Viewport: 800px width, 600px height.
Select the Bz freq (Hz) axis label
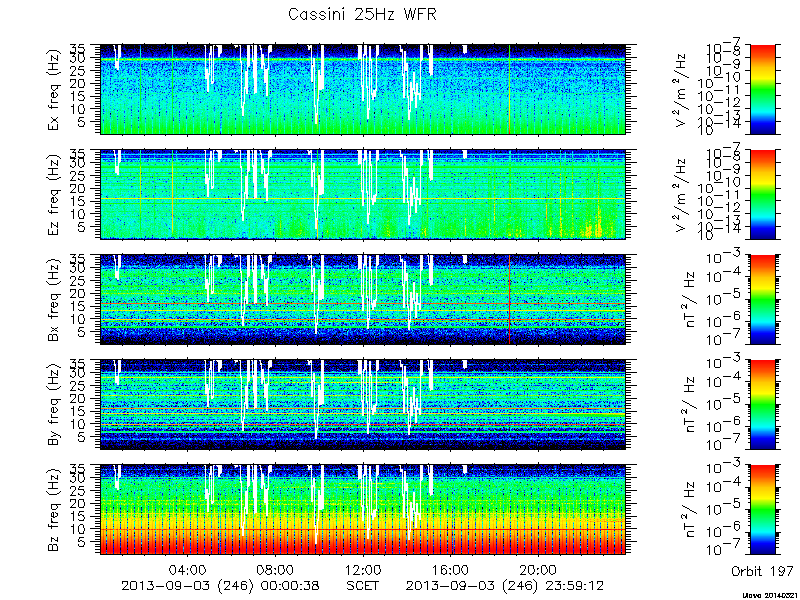coord(55,510)
